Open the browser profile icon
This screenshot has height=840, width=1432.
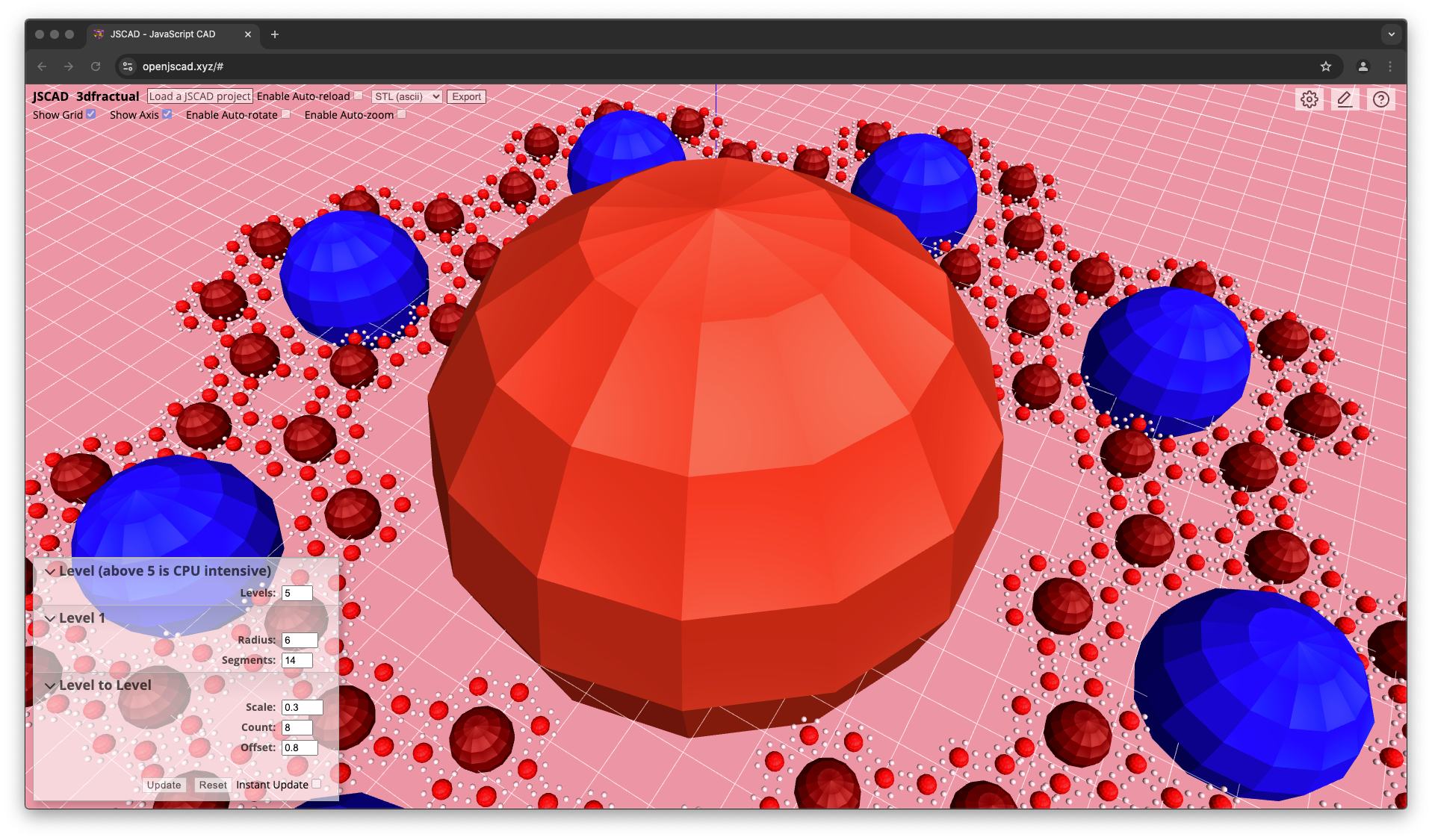[x=1363, y=66]
